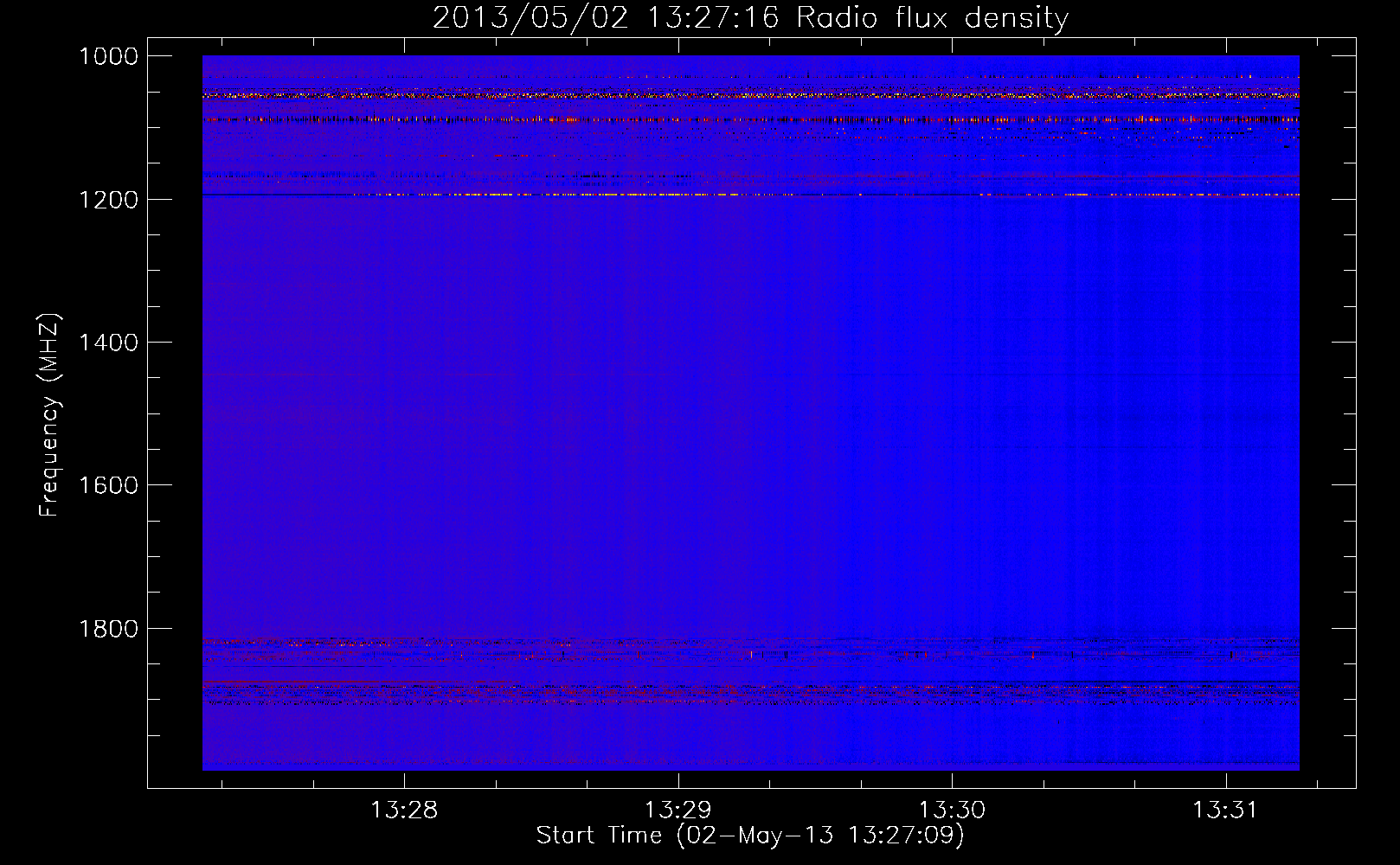Click the 13:28 time tick label

tap(404, 811)
